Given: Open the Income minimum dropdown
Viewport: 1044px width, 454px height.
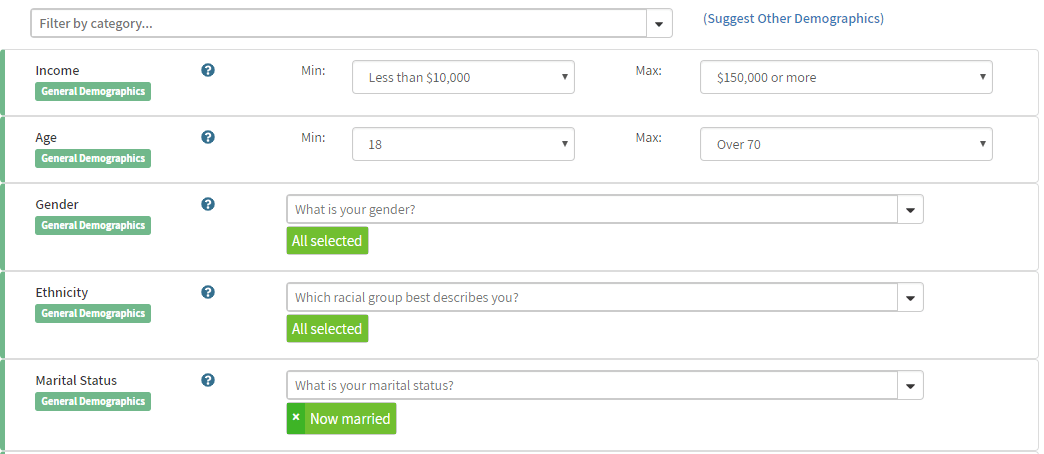Looking at the screenshot, I should 463,77.
